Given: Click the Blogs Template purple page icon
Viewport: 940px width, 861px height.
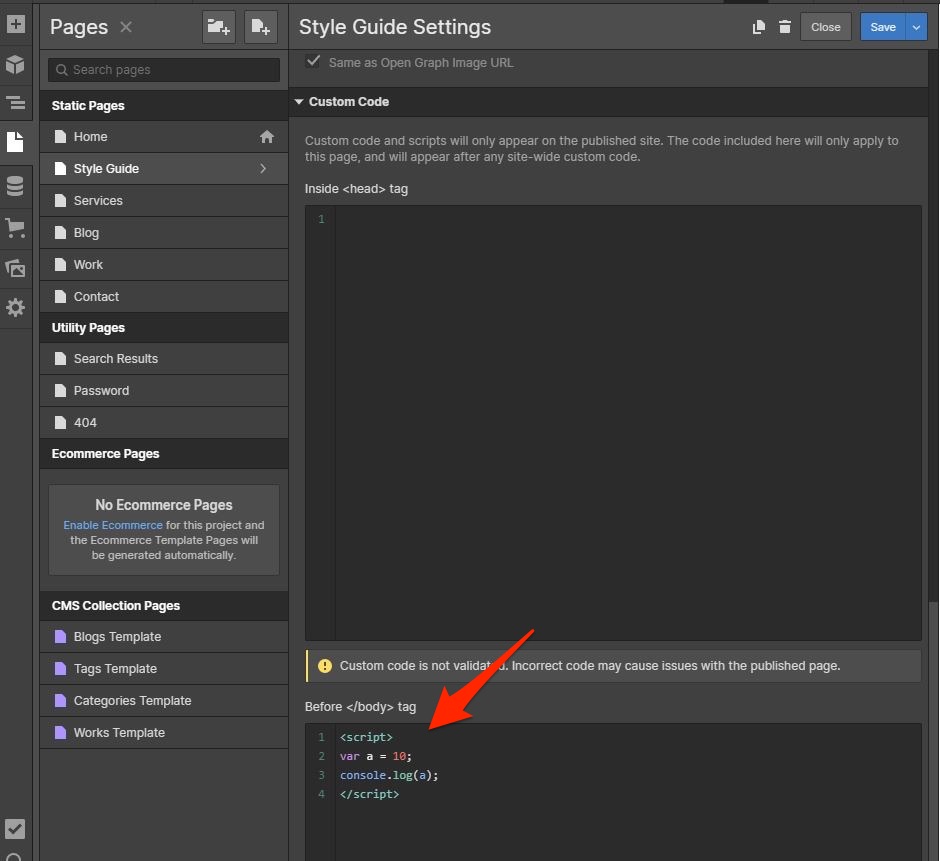Looking at the screenshot, I should [x=61, y=637].
